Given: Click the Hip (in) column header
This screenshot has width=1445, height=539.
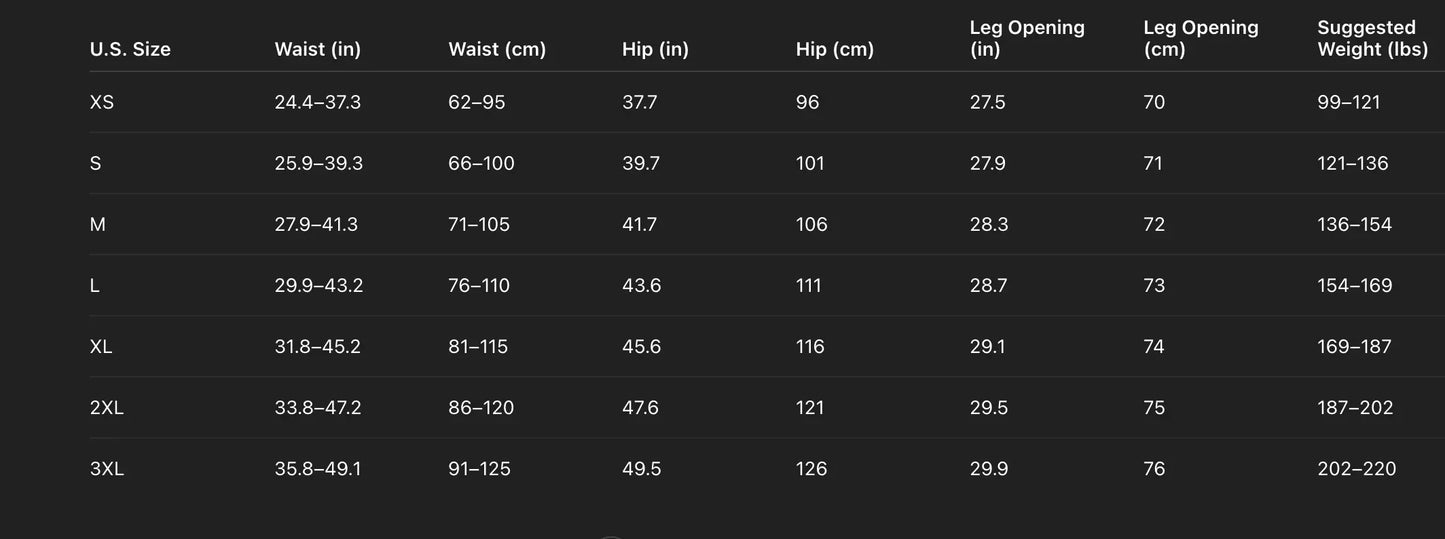Looking at the screenshot, I should tap(655, 49).
